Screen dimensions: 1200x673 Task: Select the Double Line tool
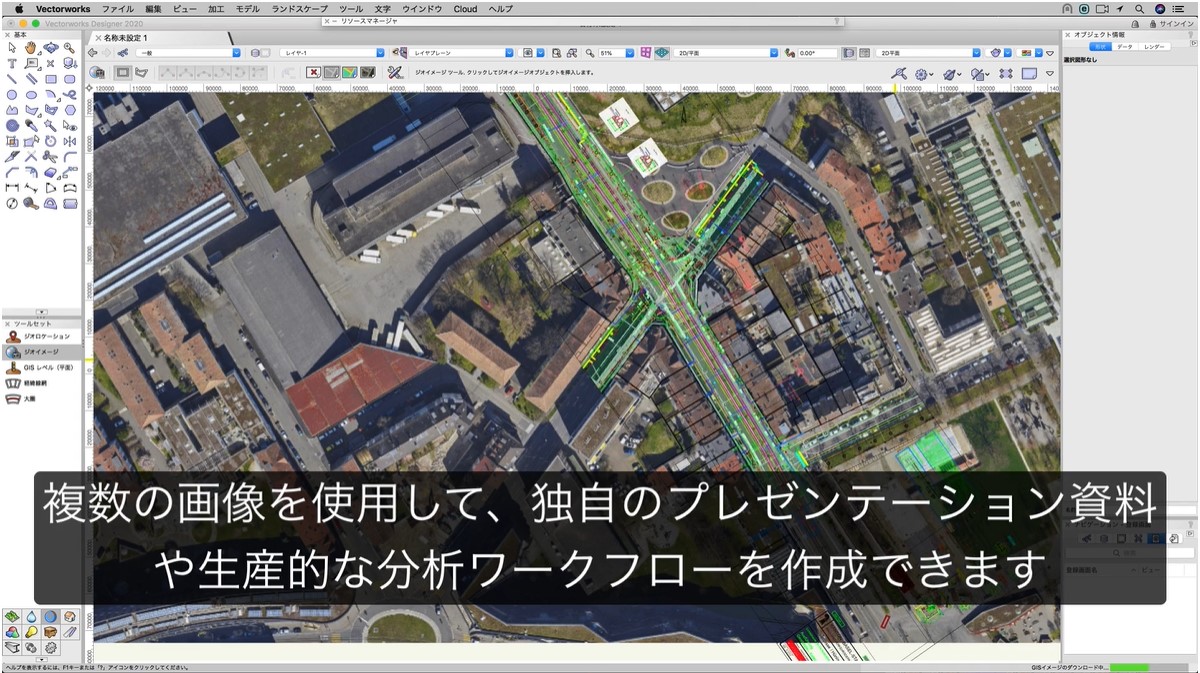[x=31, y=79]
